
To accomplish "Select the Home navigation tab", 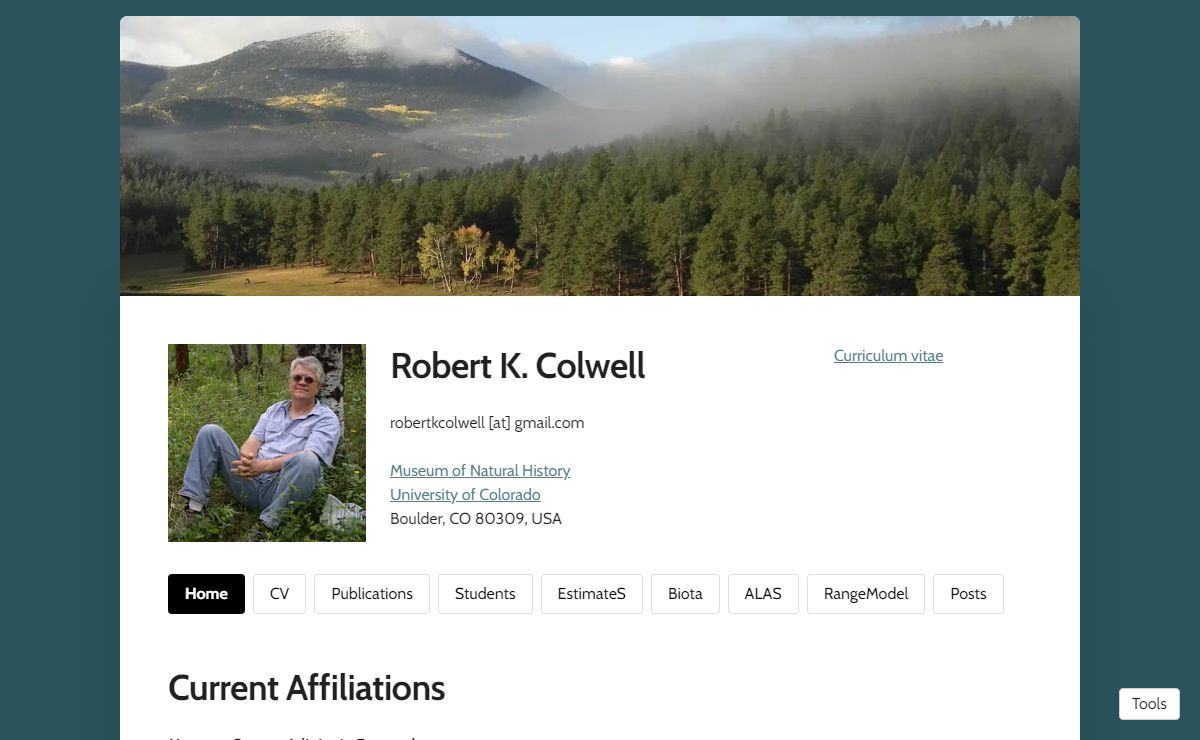I will [x=206, y=594].
